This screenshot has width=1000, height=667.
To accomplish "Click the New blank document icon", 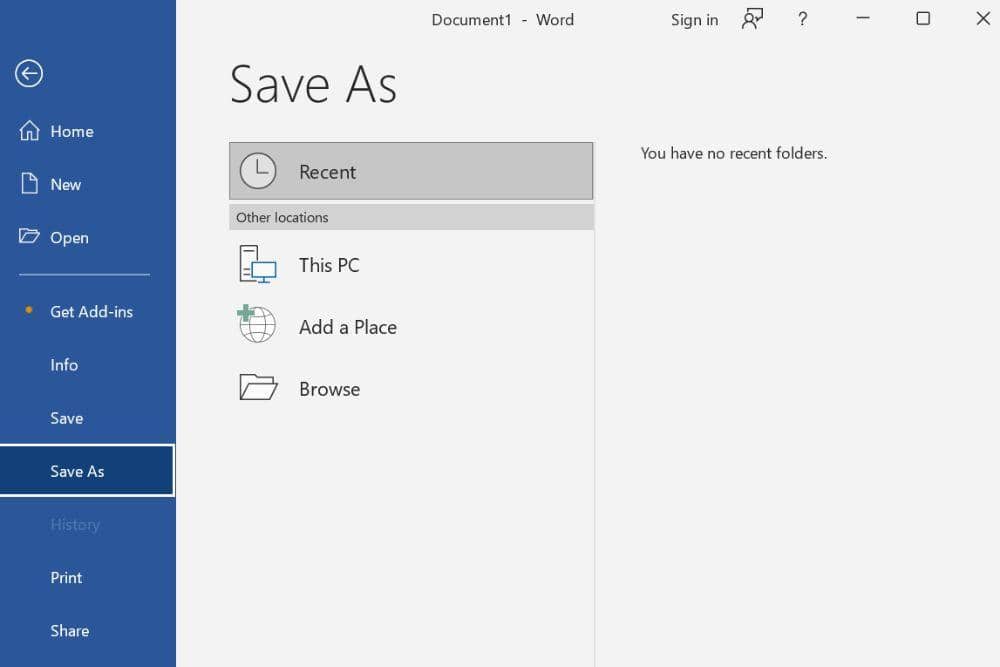I will coord(30,184).
